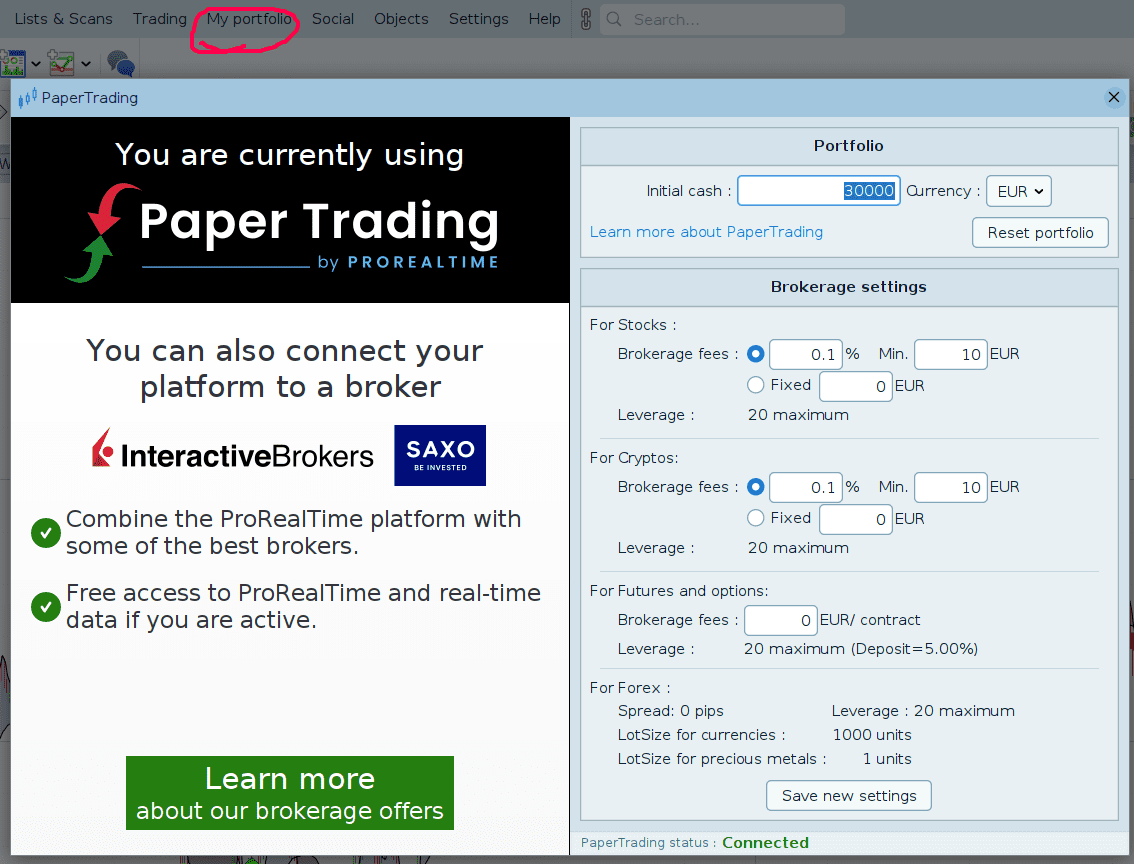Click 'Leverage : 20 maximum' under Forex
The height and width of the screenshot is (864, 1134).
[x=923, y=711]
